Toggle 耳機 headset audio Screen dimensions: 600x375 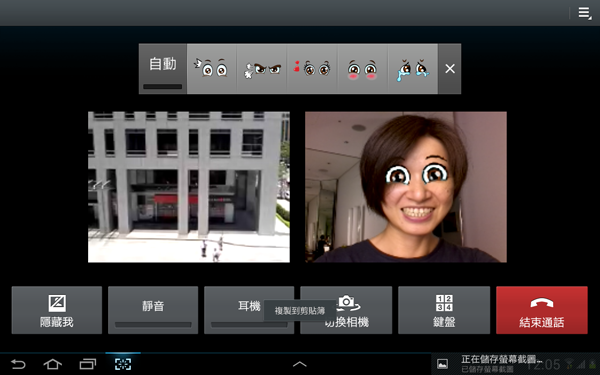(249, 310)
